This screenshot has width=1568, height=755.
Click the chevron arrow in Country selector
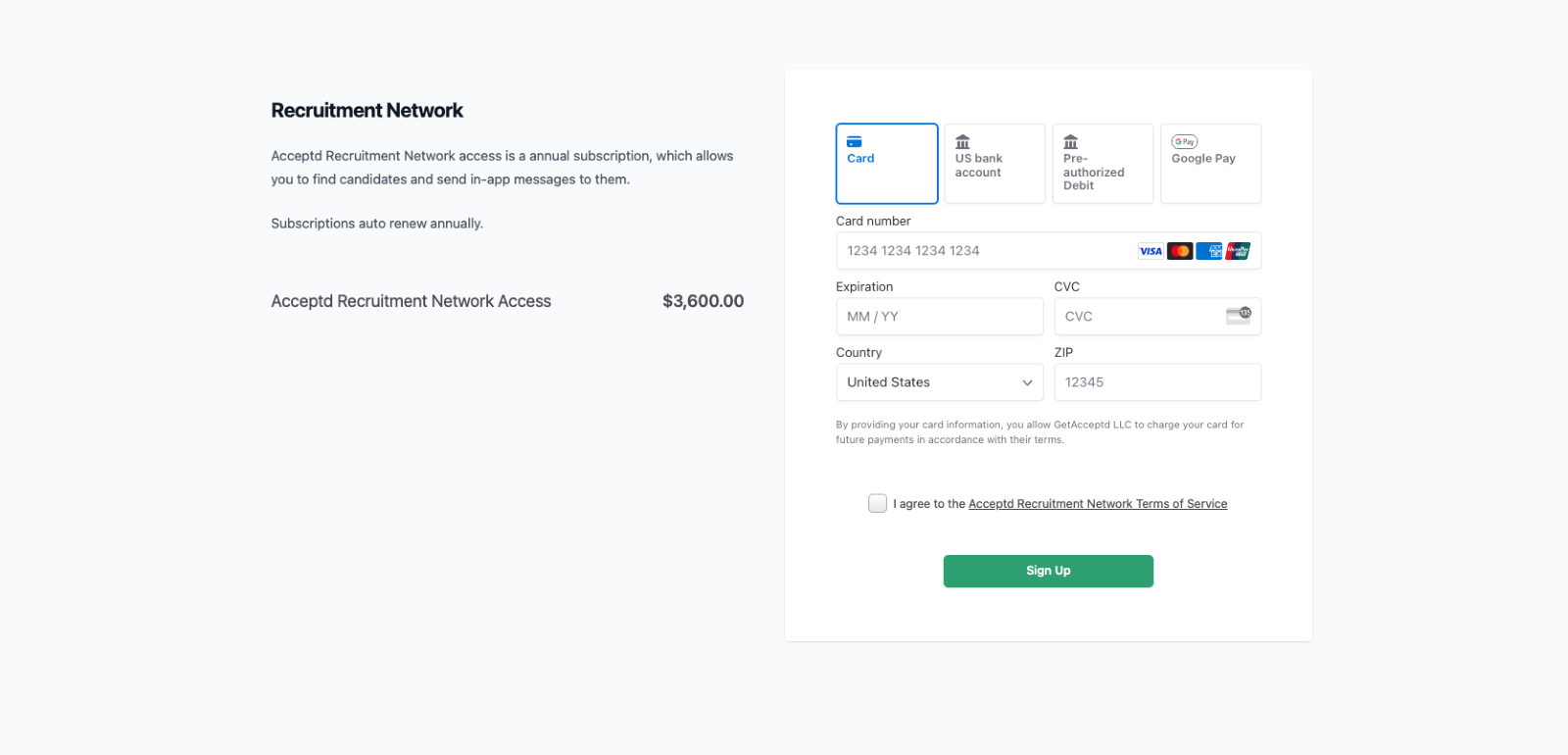(x=1027, y=382)
